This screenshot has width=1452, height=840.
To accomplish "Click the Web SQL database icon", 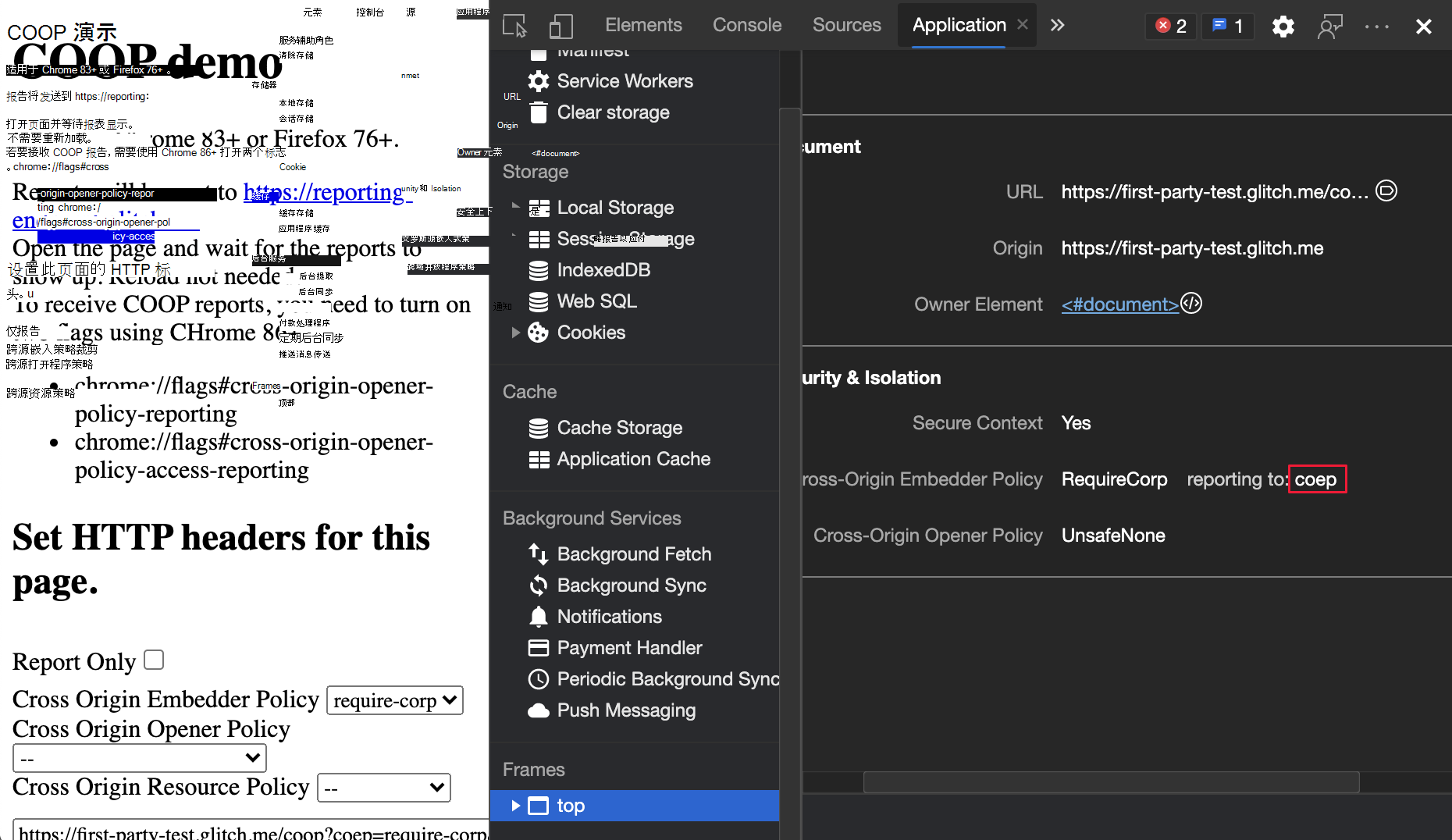I will (x=539, y=301).
